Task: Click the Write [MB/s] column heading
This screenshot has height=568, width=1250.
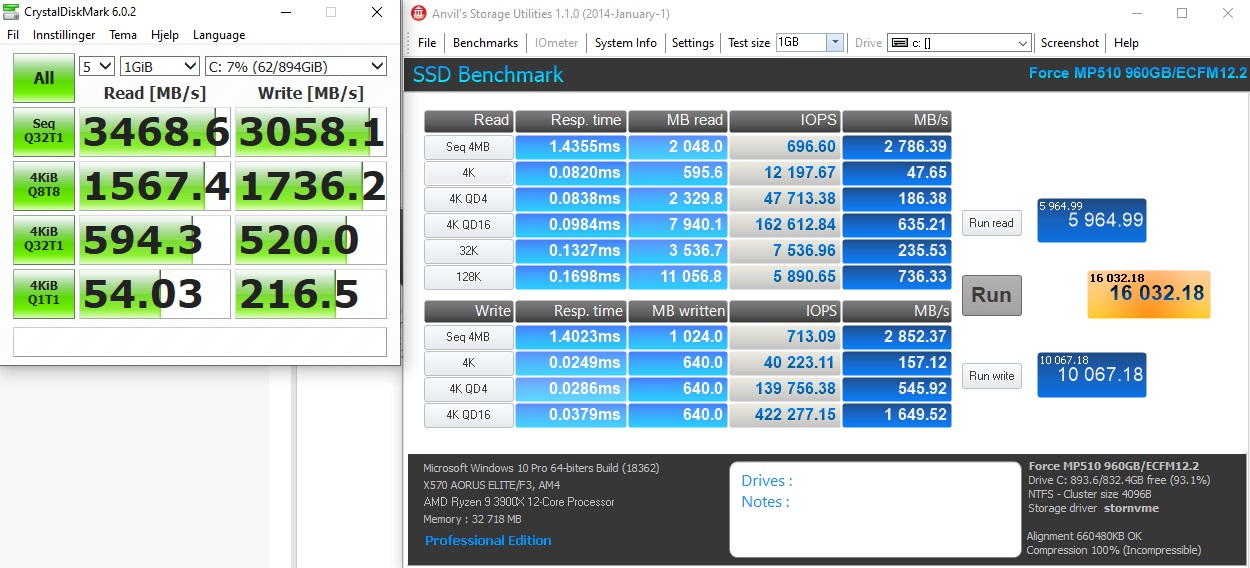Action: point(311,92)
